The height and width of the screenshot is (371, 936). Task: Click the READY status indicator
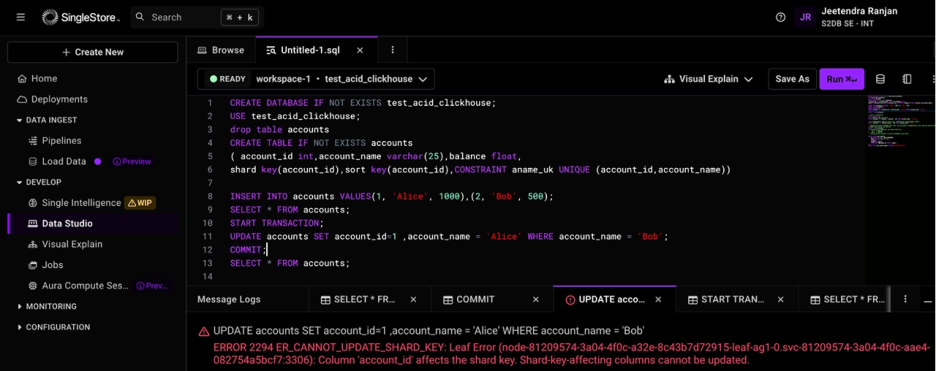(227, 79)
